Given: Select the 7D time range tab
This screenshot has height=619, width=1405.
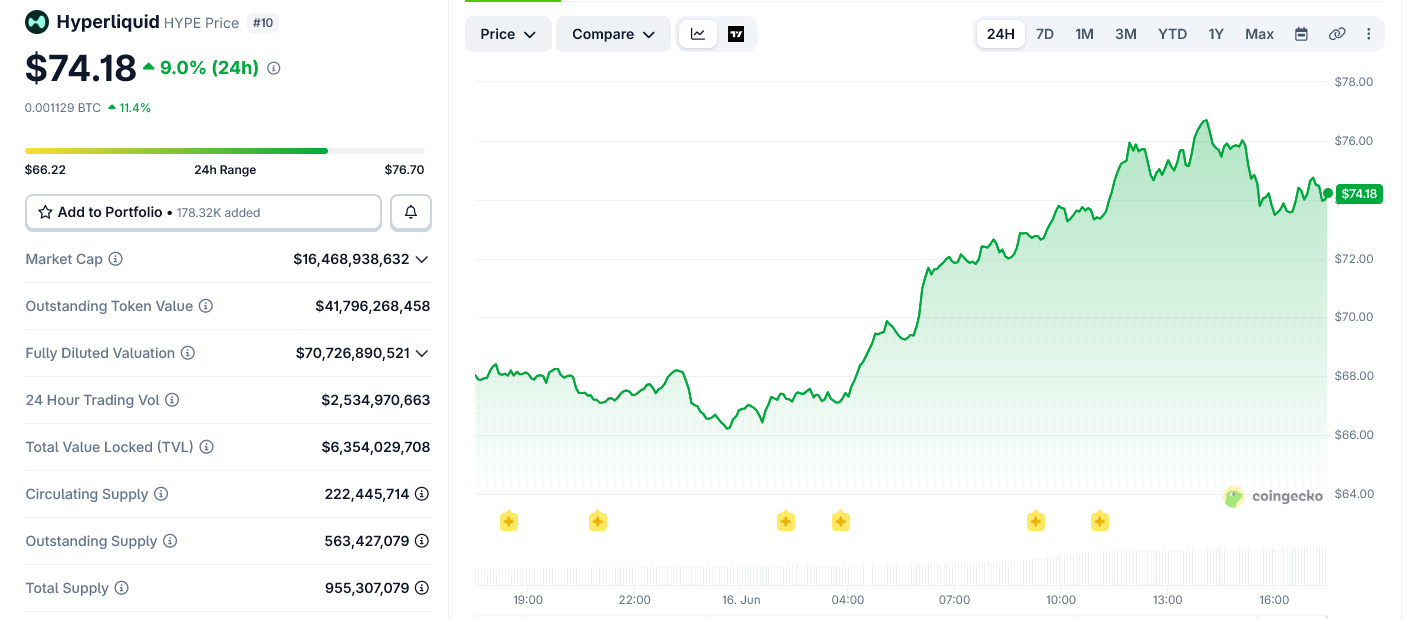Looking at the screenshot, I should click(x=1045, y=34).
